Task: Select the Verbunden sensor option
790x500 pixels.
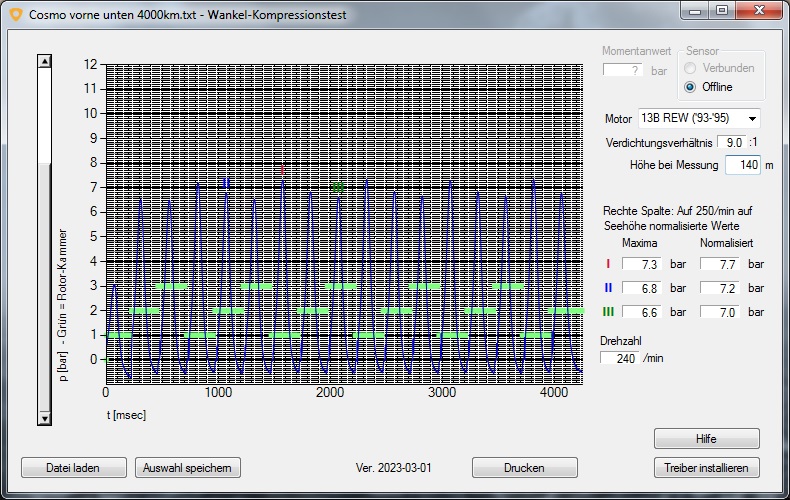Action: pyautogui.click(x=691, y=68)
